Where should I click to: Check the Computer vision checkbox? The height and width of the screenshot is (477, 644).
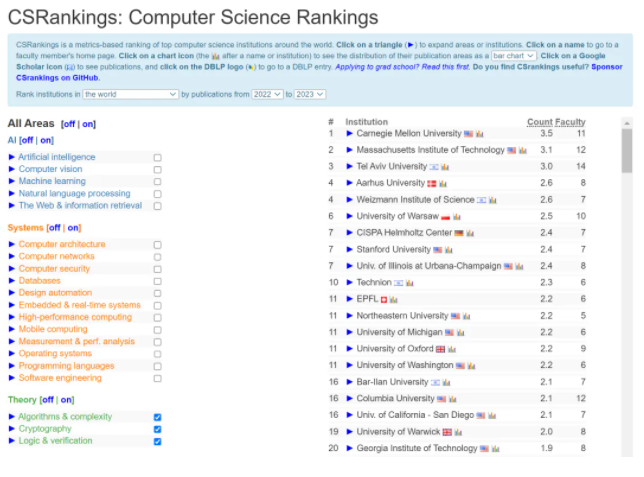(x=157, y=170)
